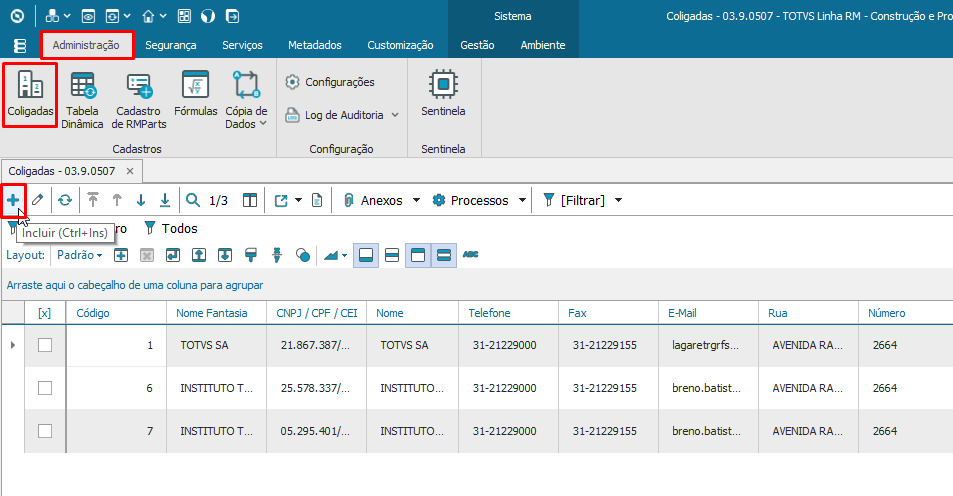Check the box for código 6 row
The height and width of the screenshot is (496, 953).
point(45,388)
